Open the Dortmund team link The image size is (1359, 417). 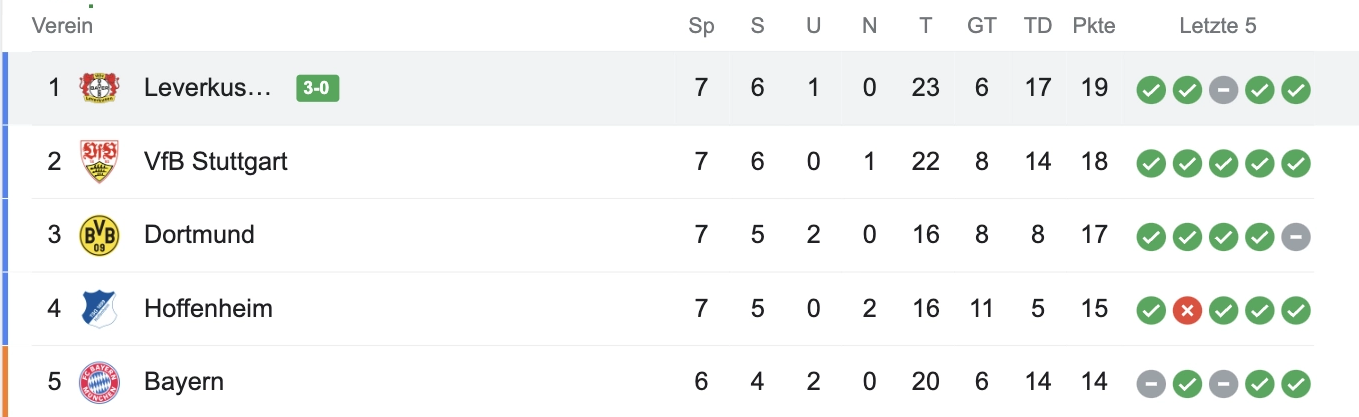pyautogui.click(x=199, y=235)
